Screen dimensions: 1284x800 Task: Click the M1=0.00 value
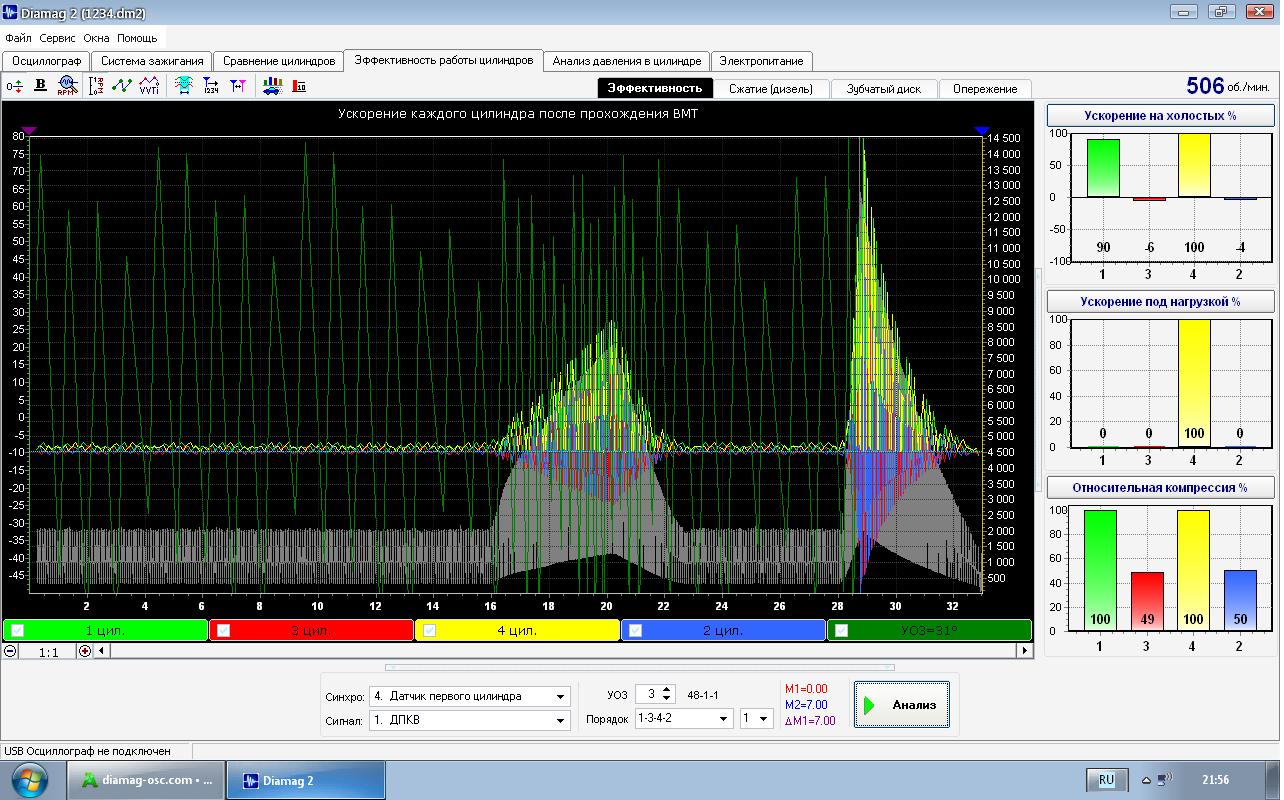click(806, 689)
